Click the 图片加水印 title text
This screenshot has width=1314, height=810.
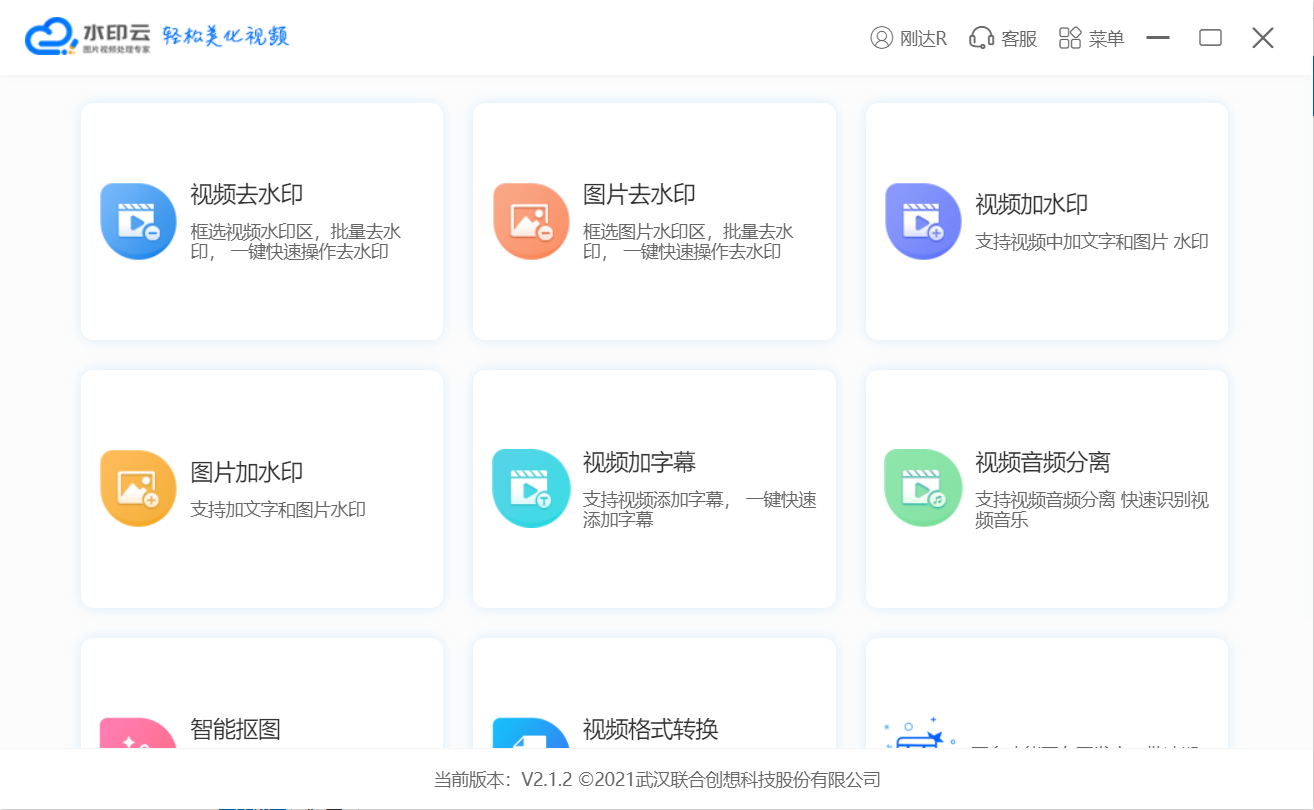point(246,472)
